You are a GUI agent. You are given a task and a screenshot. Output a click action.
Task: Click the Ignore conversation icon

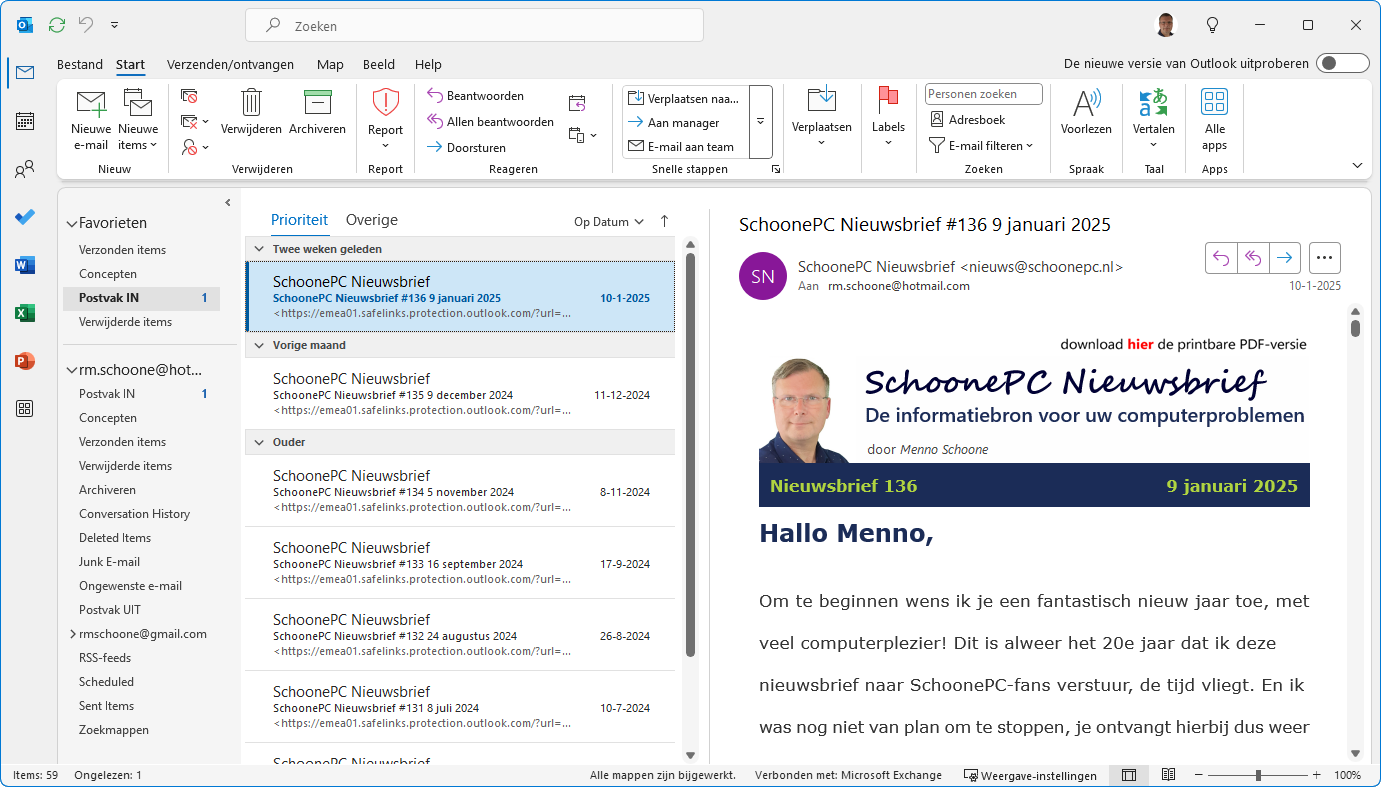[190, 96]
